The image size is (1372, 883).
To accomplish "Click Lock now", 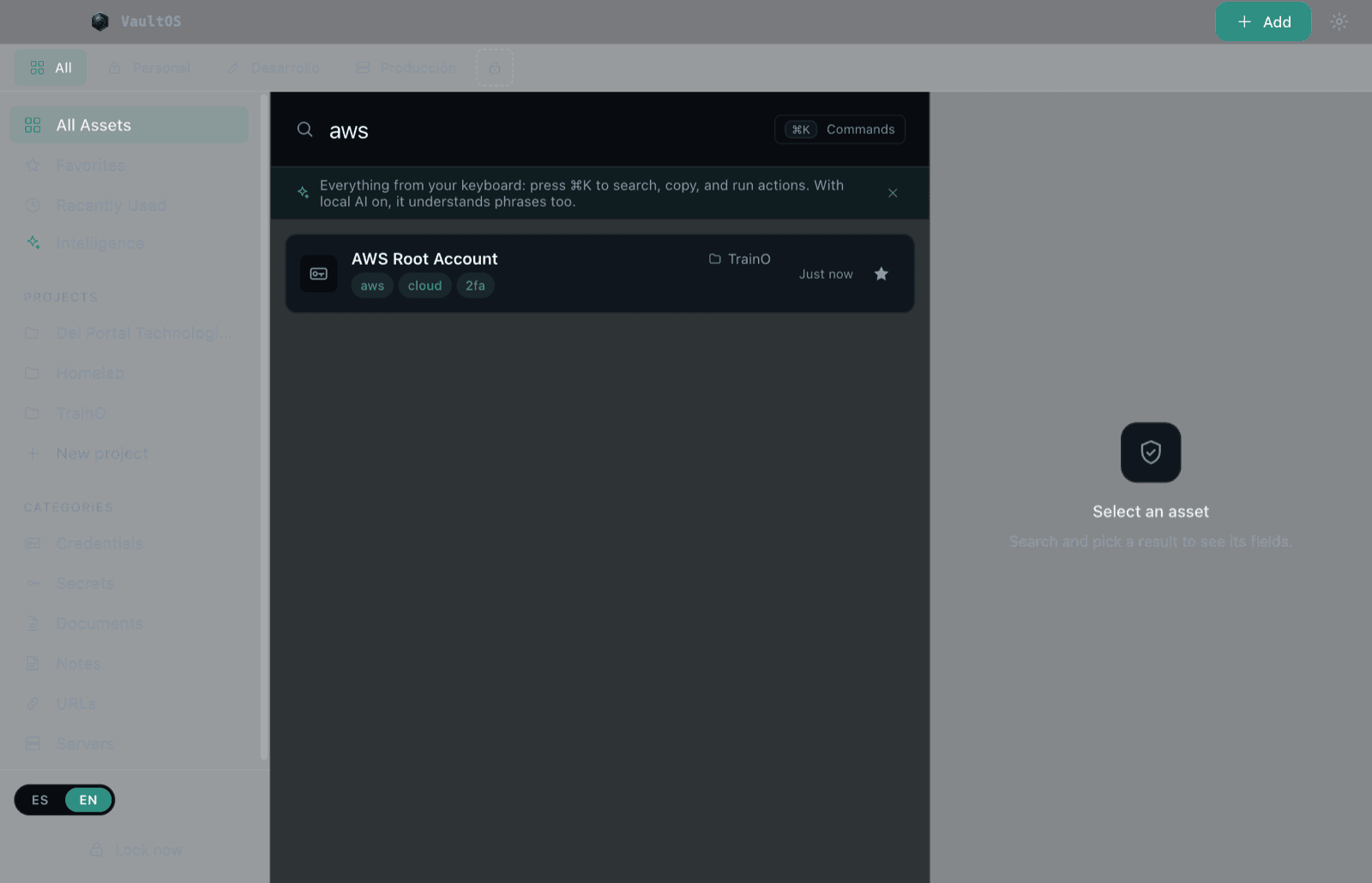I will 136,850.
